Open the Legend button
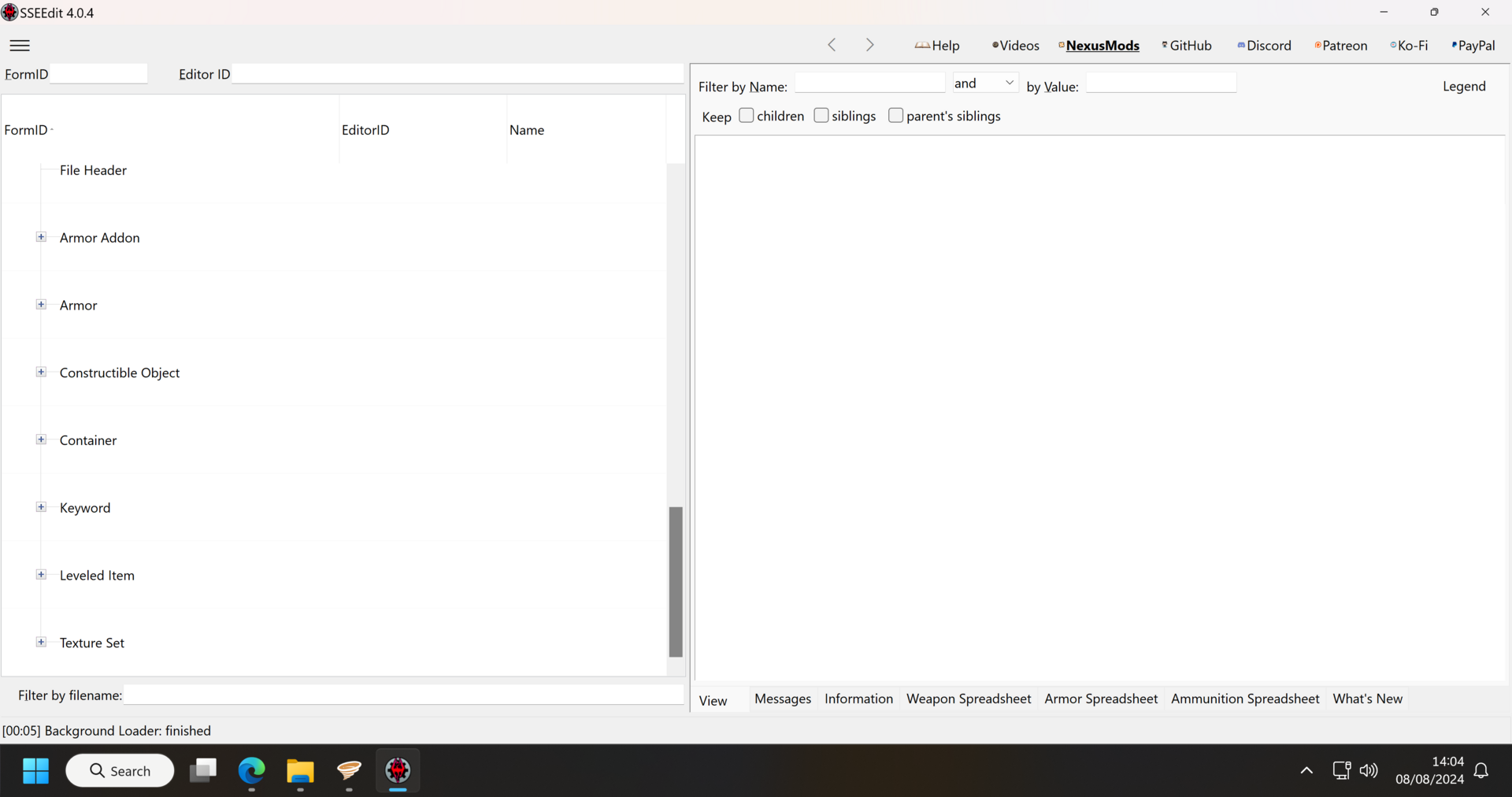The image size is (1512, 797). pos(1464,87)
